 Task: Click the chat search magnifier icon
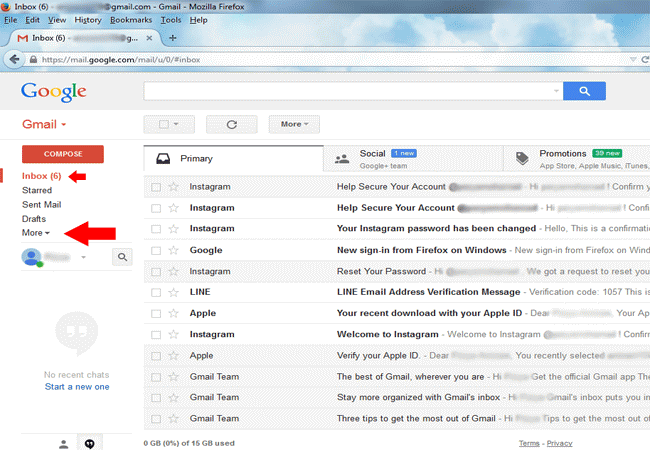(x=122, y=257)
